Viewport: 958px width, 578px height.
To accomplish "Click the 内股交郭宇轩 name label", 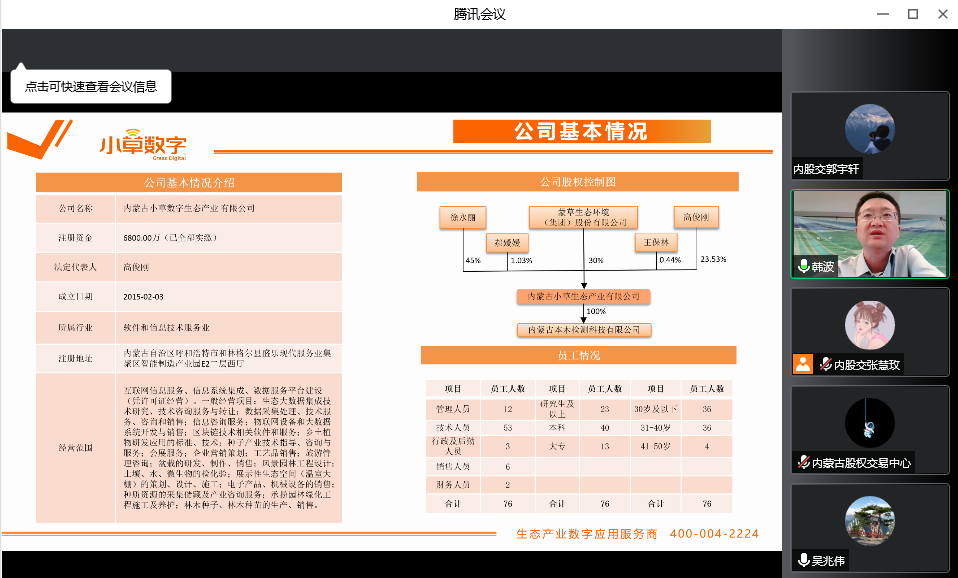I will click(826, 169).
